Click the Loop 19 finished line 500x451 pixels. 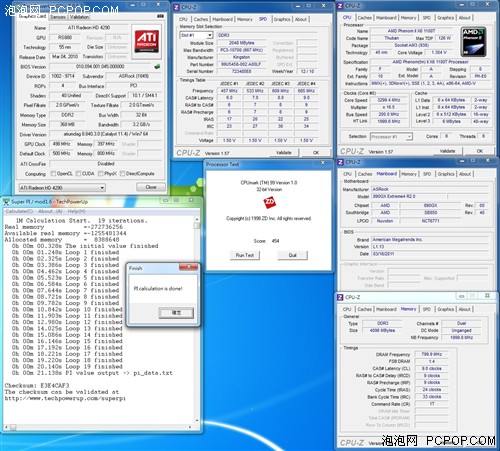[x=67, y=366]
